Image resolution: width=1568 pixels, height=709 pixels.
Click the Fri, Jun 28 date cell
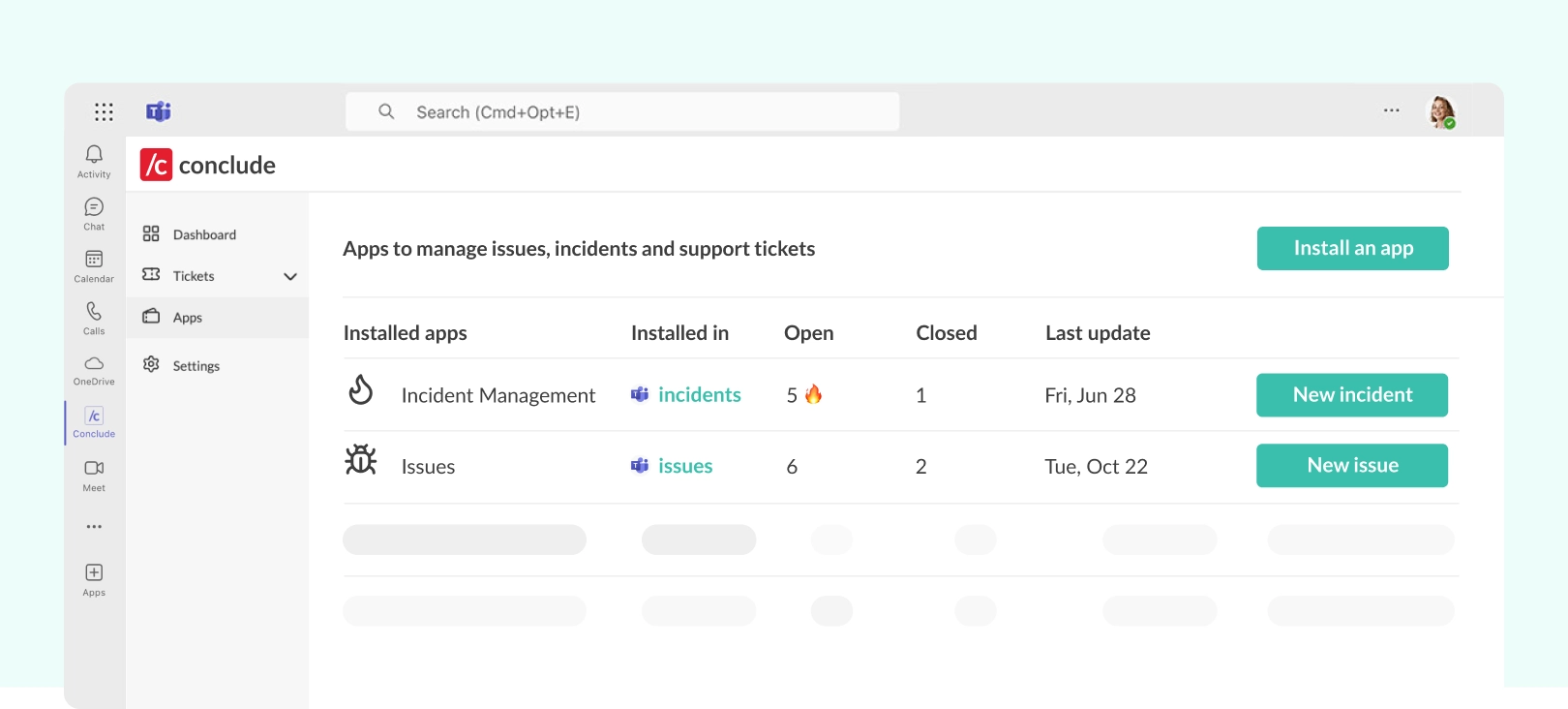tap(1090, 395)
